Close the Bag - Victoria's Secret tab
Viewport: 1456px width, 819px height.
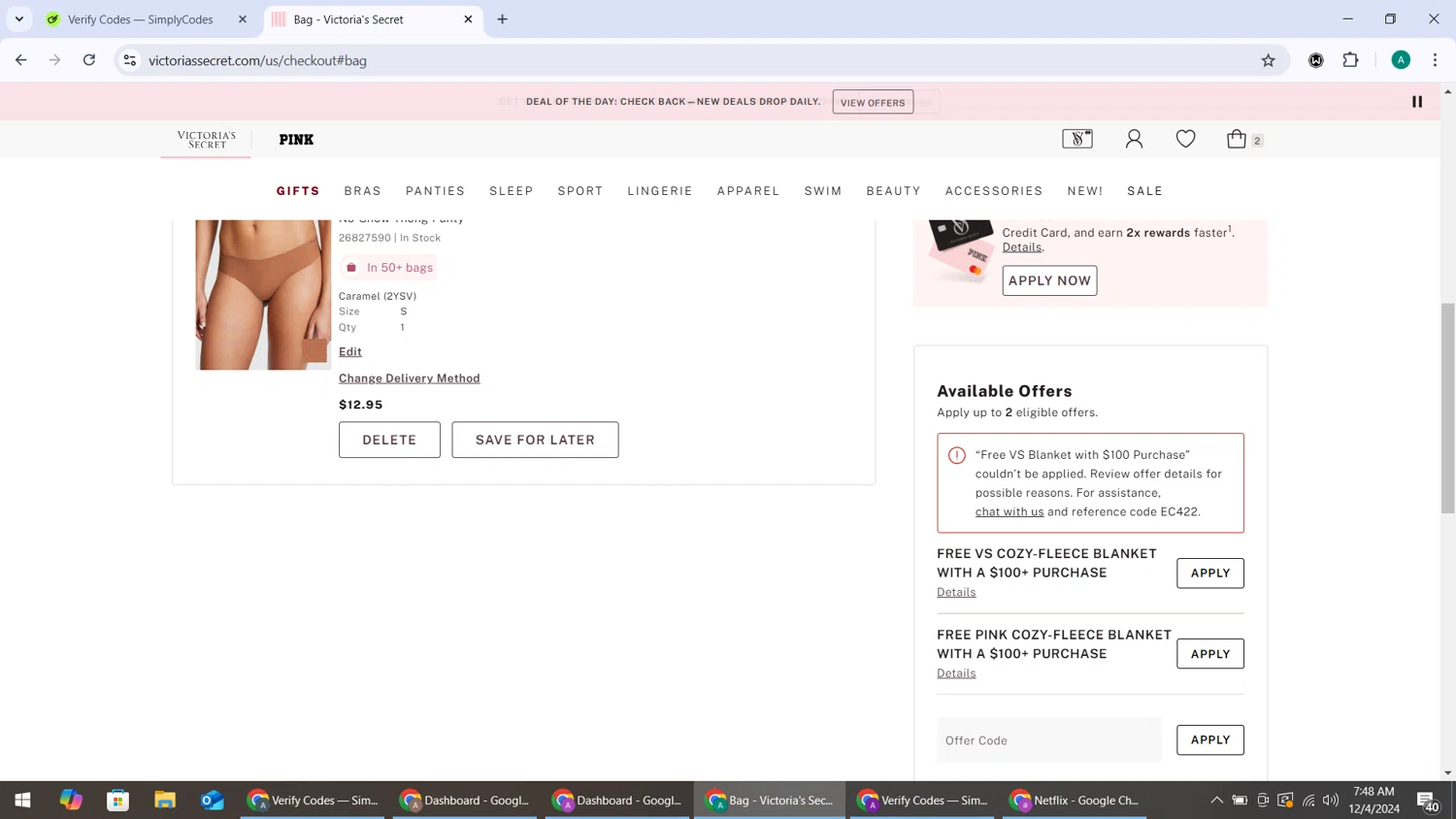pos(468,19)
